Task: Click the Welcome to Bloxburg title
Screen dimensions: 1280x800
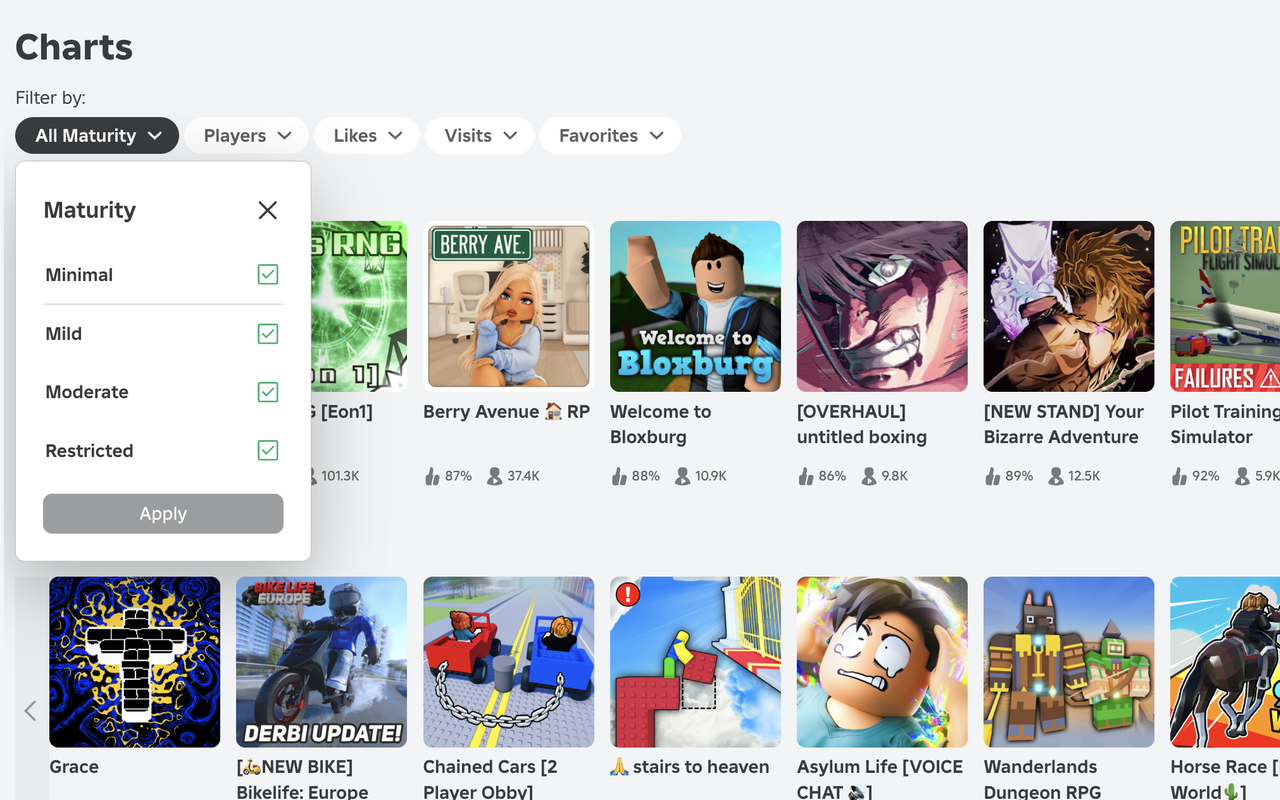Action: point(660,424)
